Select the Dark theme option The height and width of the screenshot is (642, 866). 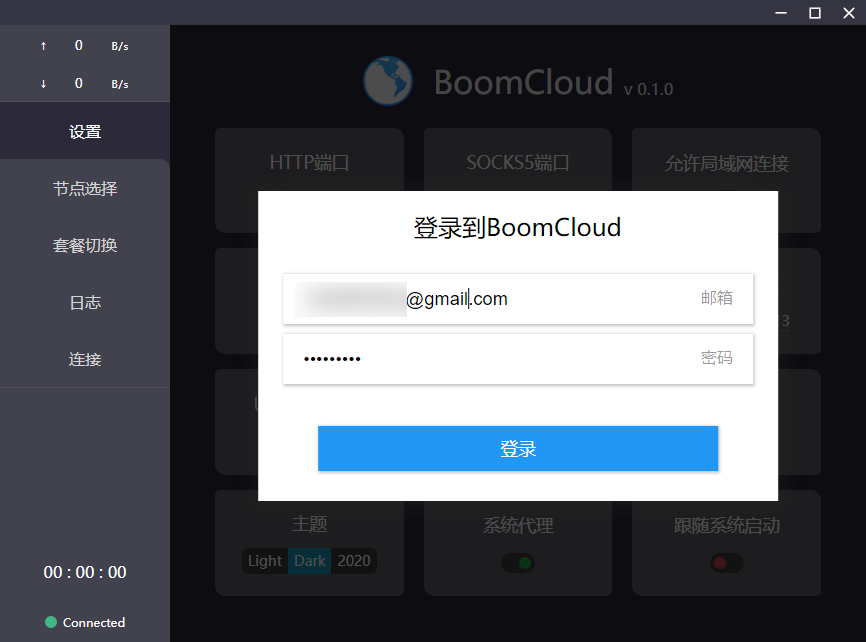tap(309, 561)
